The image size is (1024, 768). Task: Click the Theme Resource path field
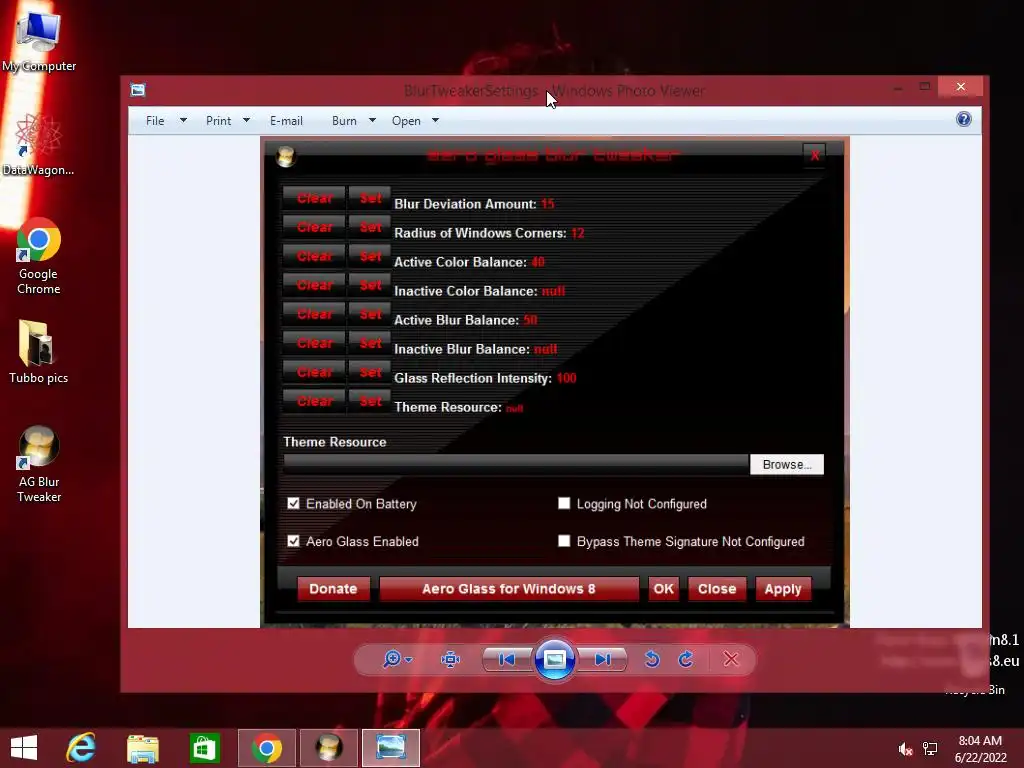click(516, 464)
